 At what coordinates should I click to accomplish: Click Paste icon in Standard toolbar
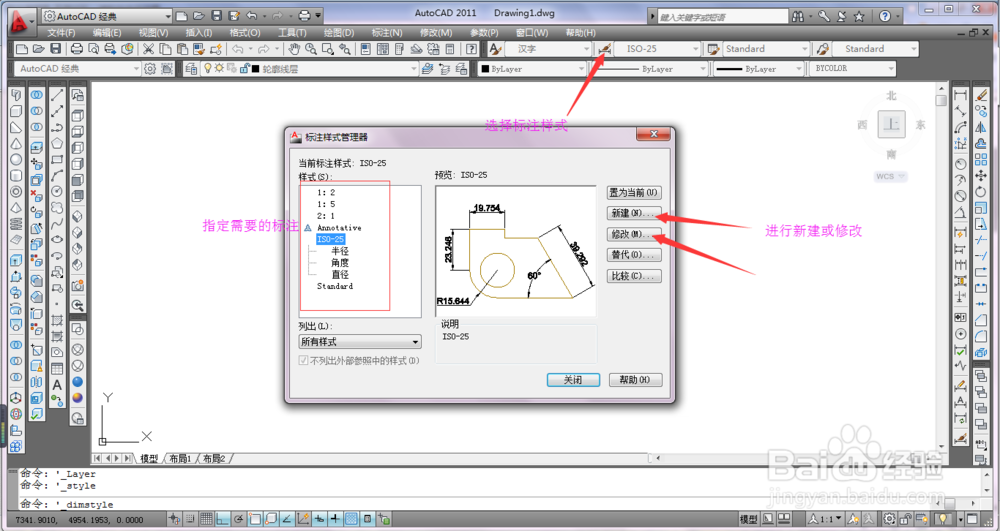(x=182, y=48)
